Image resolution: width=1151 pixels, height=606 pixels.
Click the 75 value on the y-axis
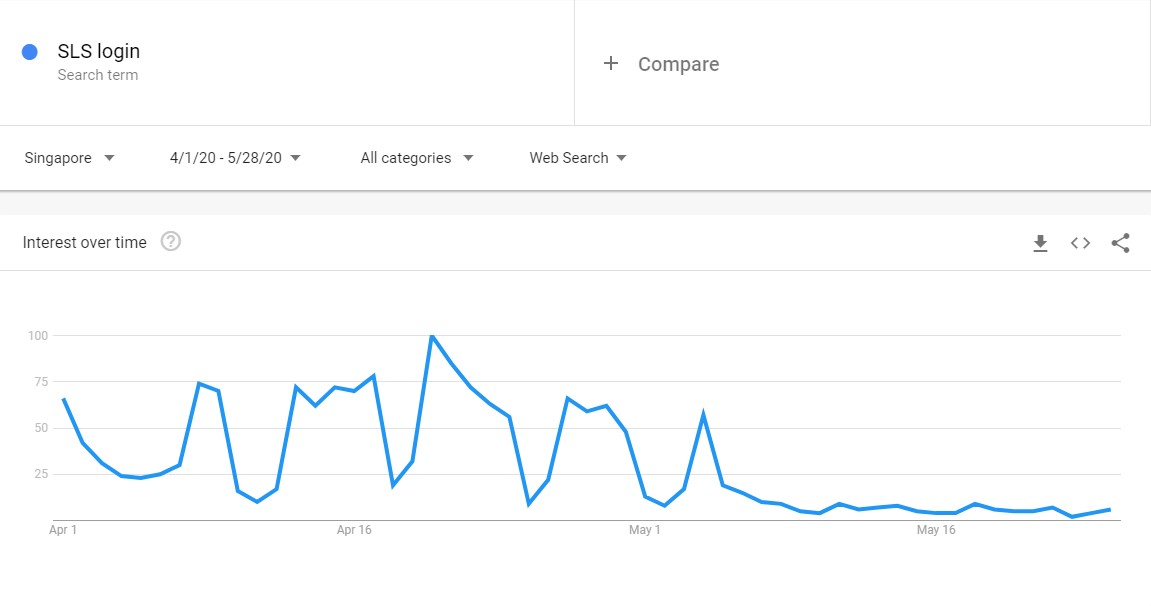(x=38, y=381)
